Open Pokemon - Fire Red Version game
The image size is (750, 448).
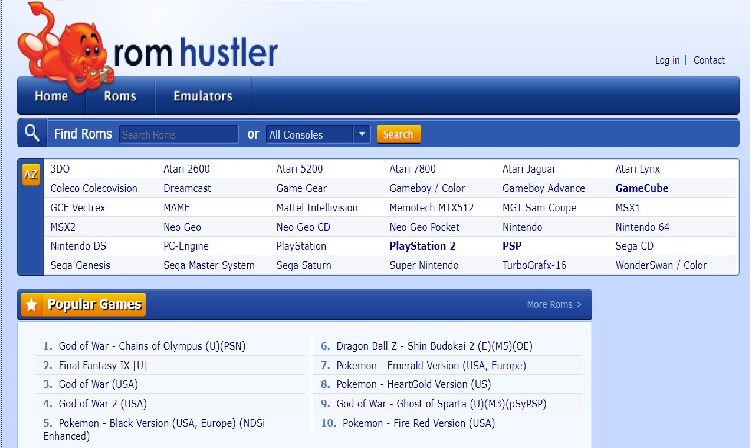[x=418, y=423]
